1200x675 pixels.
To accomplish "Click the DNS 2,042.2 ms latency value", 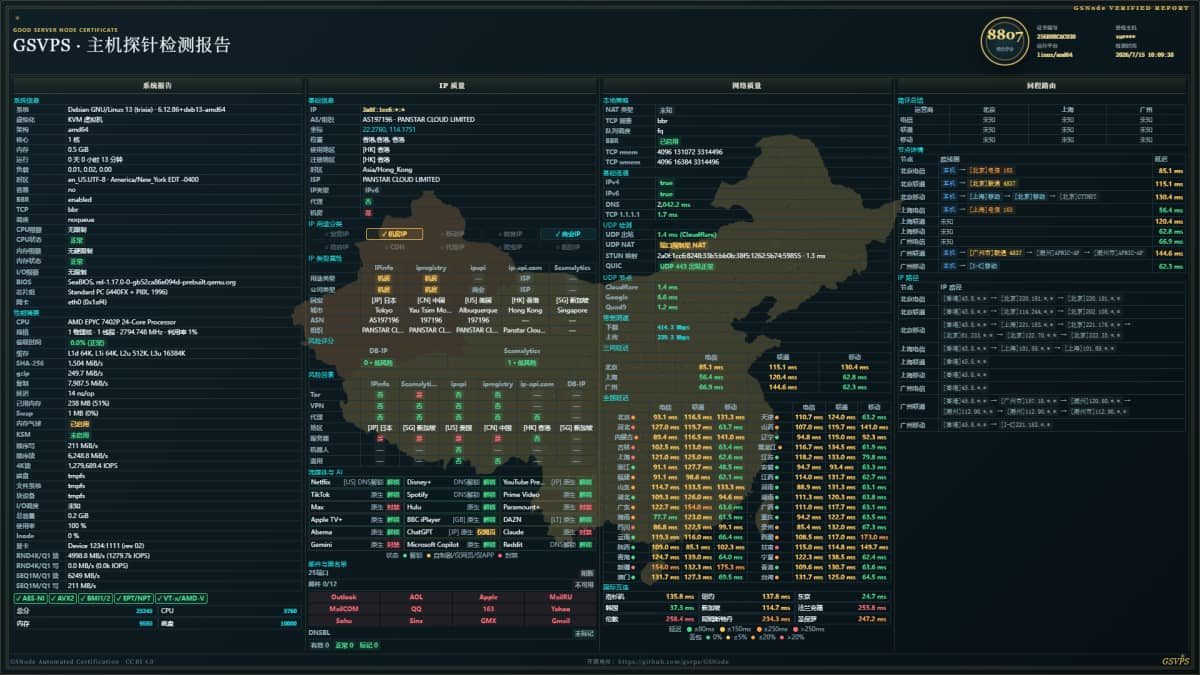I will [x=674, y=204].
